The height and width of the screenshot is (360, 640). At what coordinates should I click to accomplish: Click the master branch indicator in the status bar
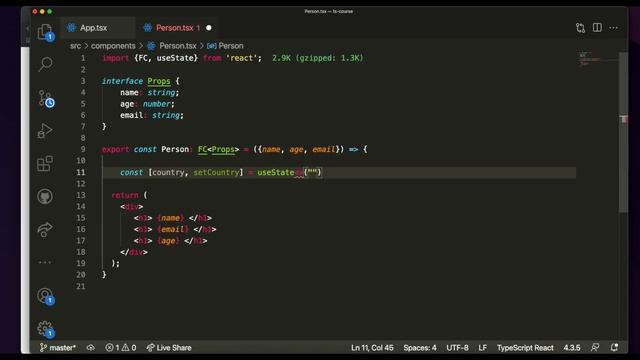pyautogui.click(x=58, y=348)
